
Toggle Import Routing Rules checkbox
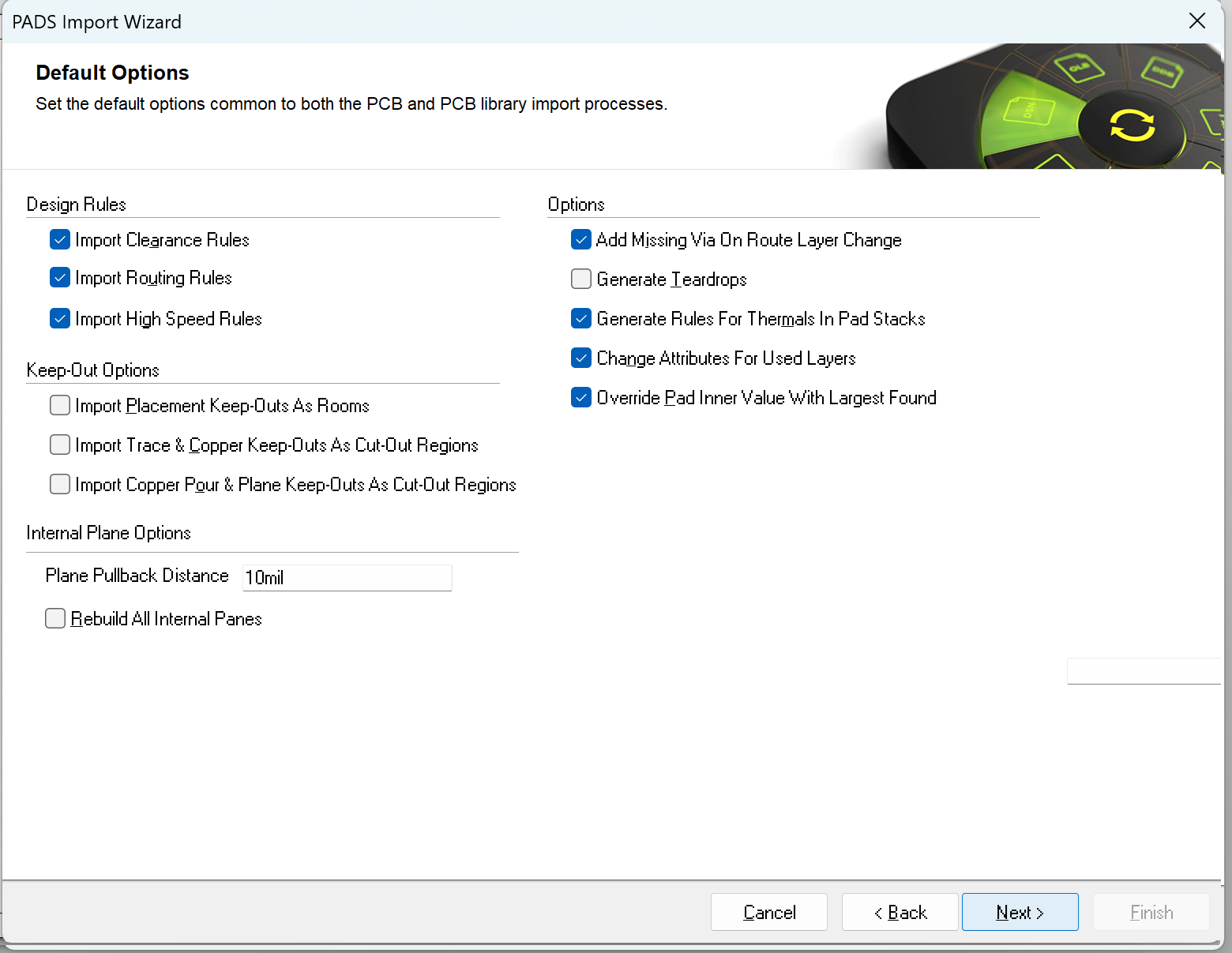pyautogui.click(x=60, y=278)
